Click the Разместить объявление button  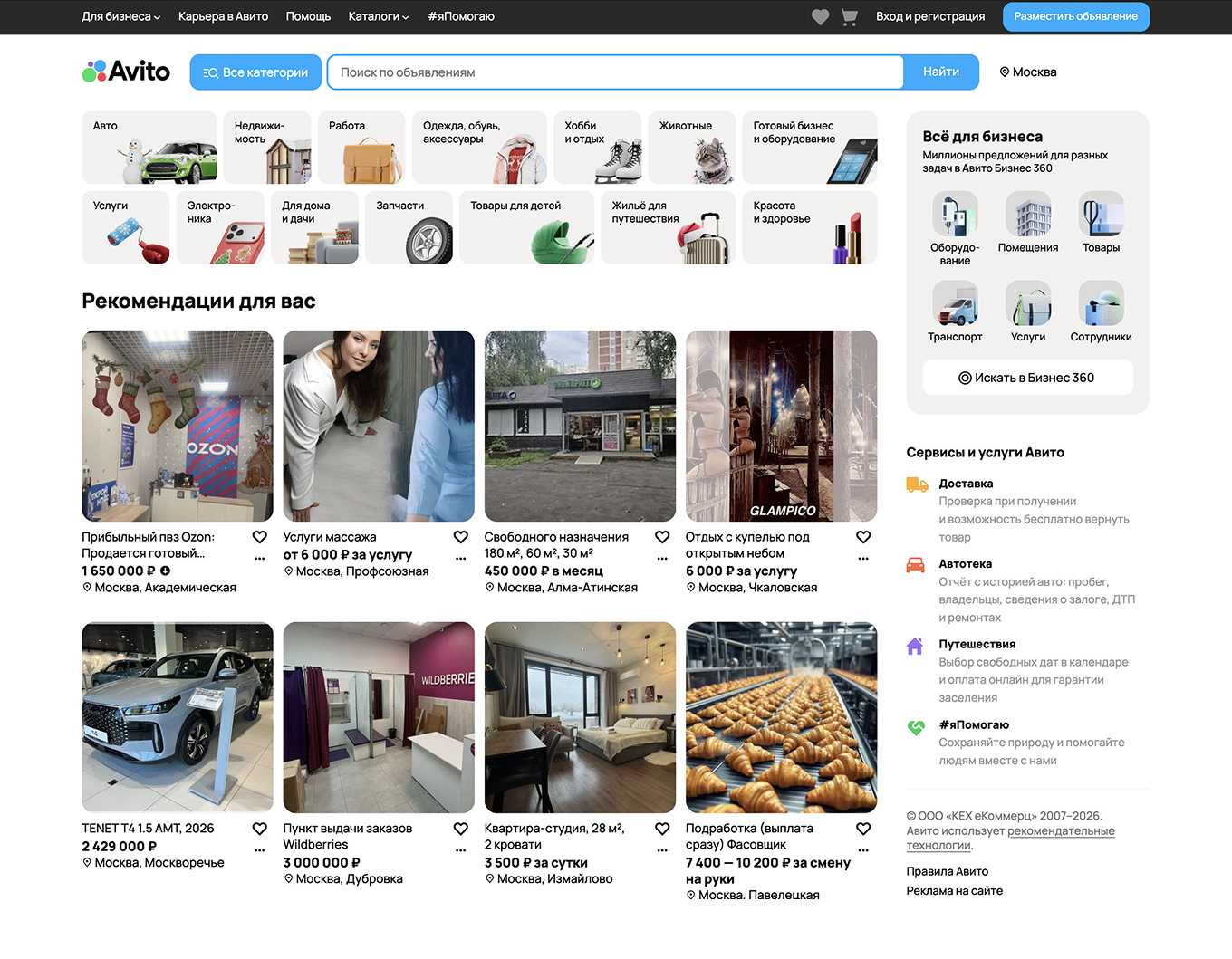(1076, 16)
